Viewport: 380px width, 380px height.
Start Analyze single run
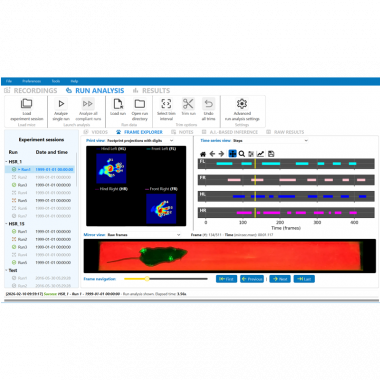pos(61,104)
